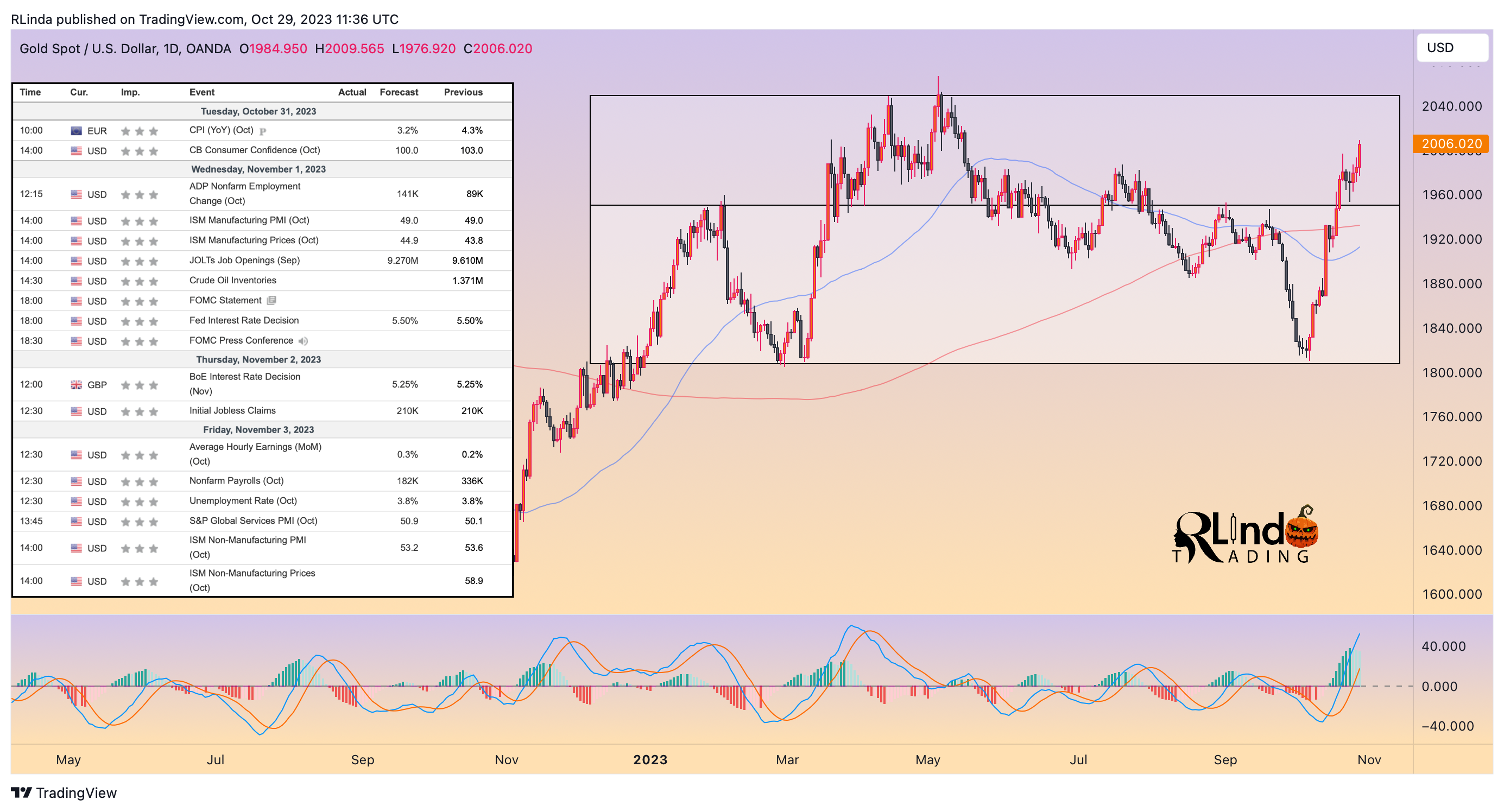Image resolution: width=1504 pixels, height=812 pixels.
Task: Click the 336K previous value for Nonfarm Payrolls
Action: pyautogui.click(x=472, y=481)
